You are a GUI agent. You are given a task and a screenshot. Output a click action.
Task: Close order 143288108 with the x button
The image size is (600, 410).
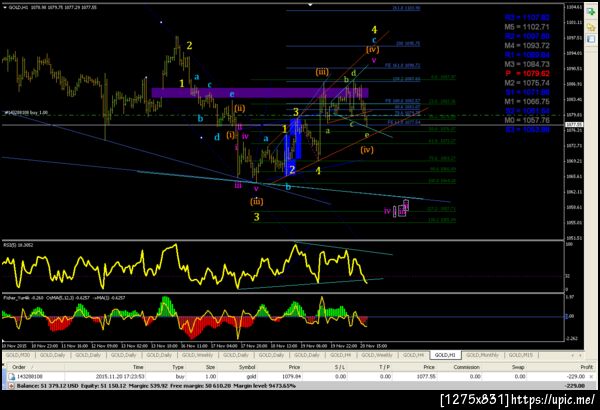(x=592, y=377)
